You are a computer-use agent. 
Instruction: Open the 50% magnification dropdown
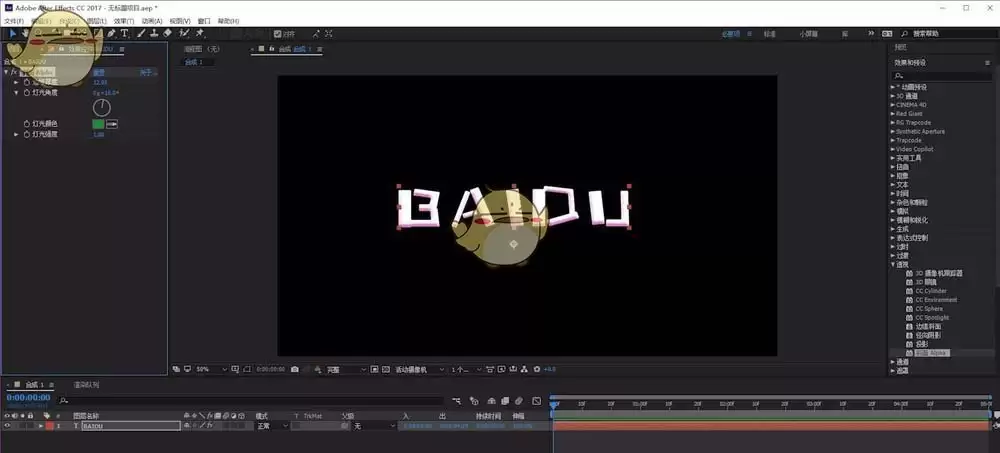point(211,369)
